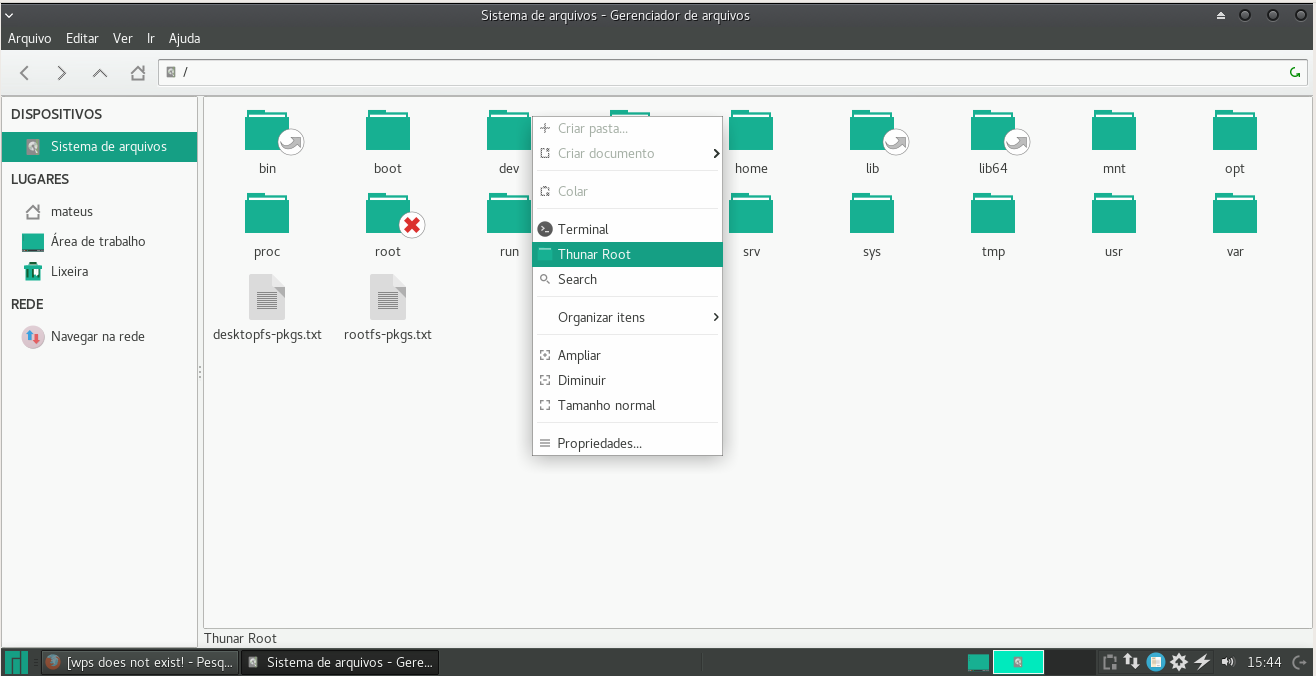
Task: Choose Terminal from the context menu
Action: coord(627,230)
